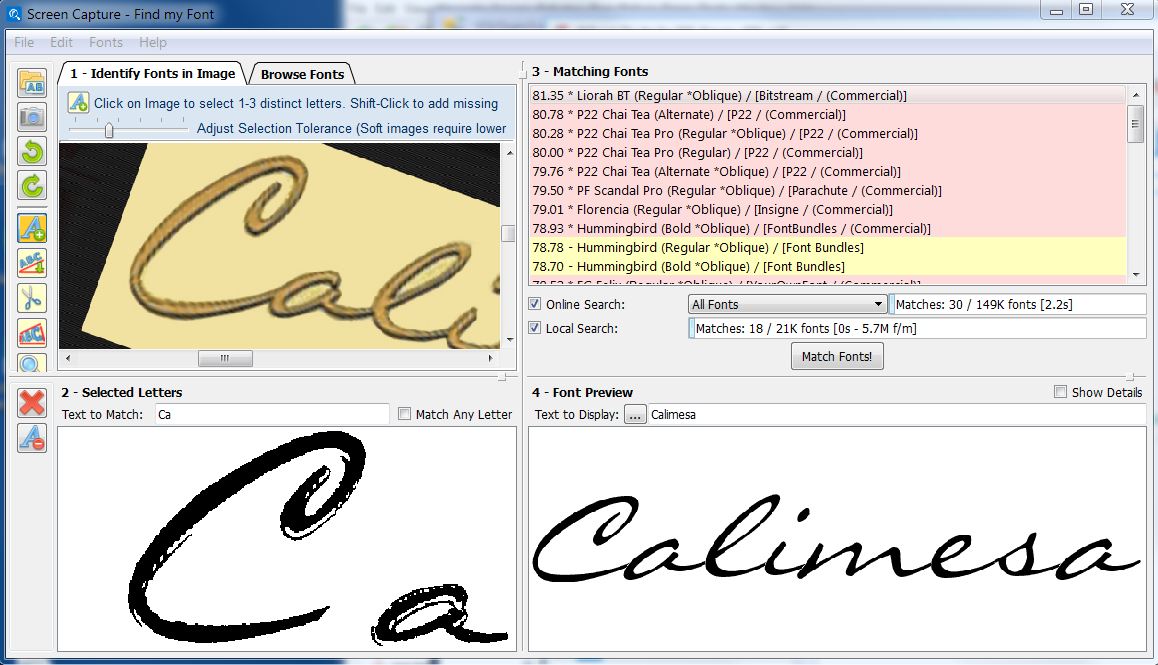The width and height of the screenshot is (1158, 665).
Task: Click image vertical scrollbar down arrow
Action: 509,341
